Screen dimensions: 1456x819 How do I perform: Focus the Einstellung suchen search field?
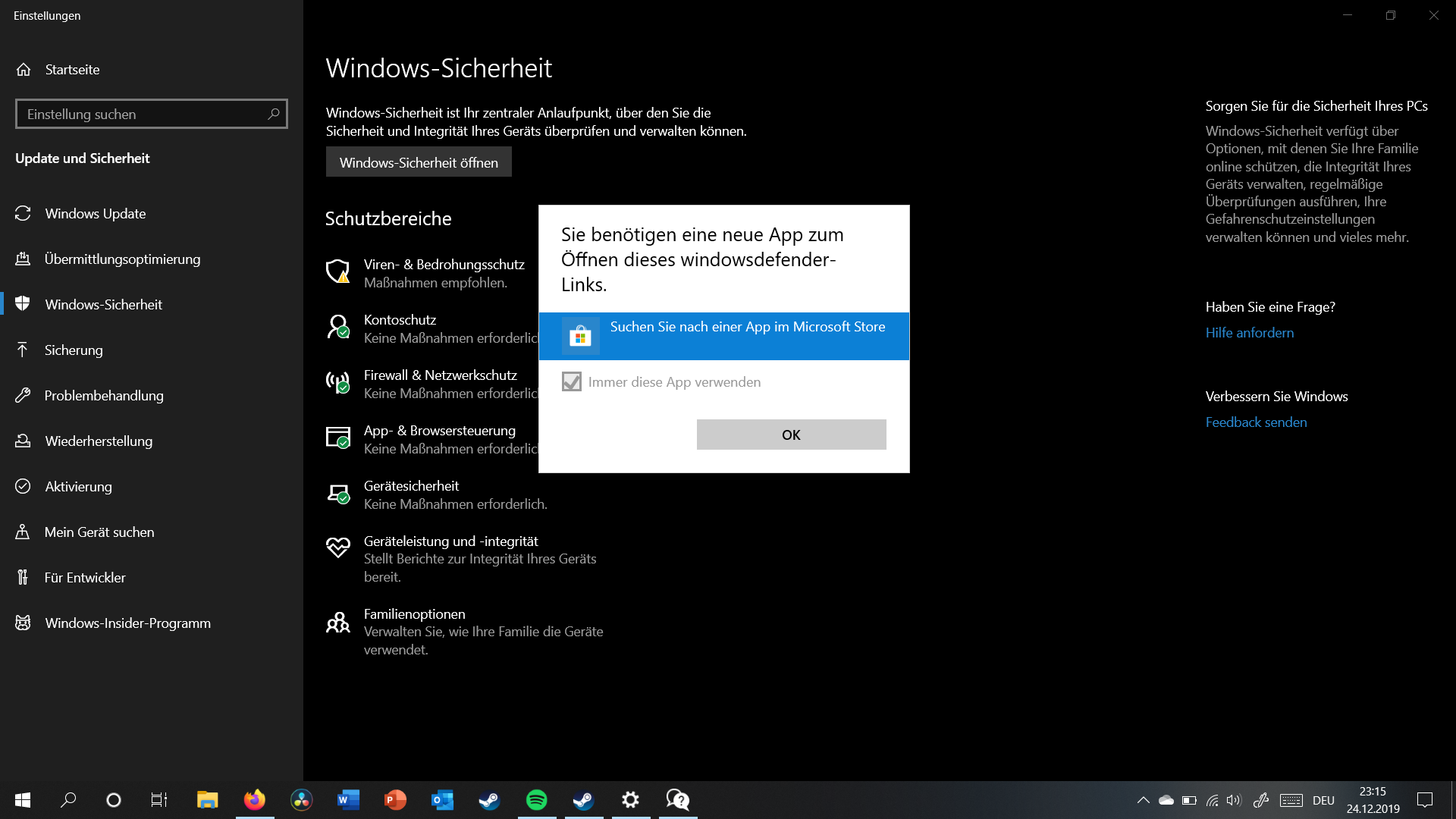152,114
